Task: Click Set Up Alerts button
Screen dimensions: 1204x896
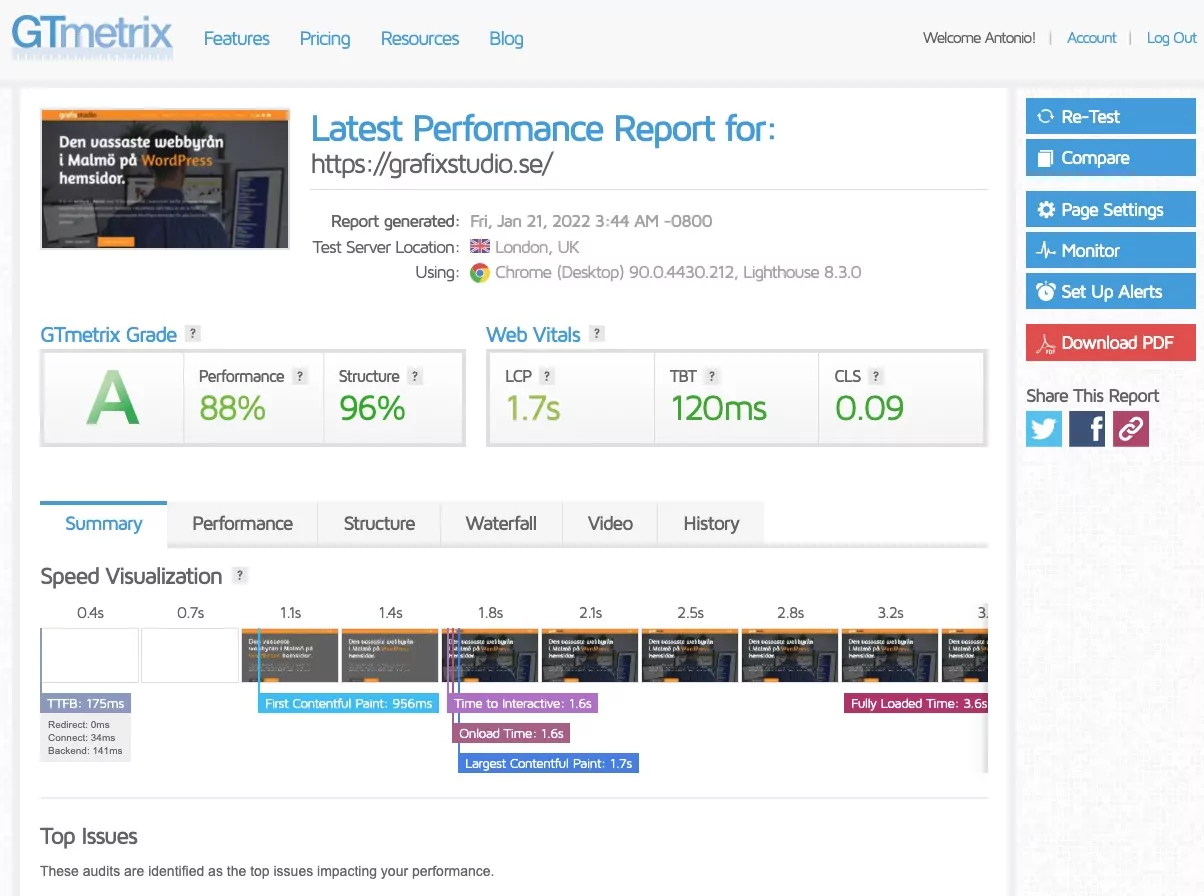Action: pyautogui.click(x=1111, y=292)
